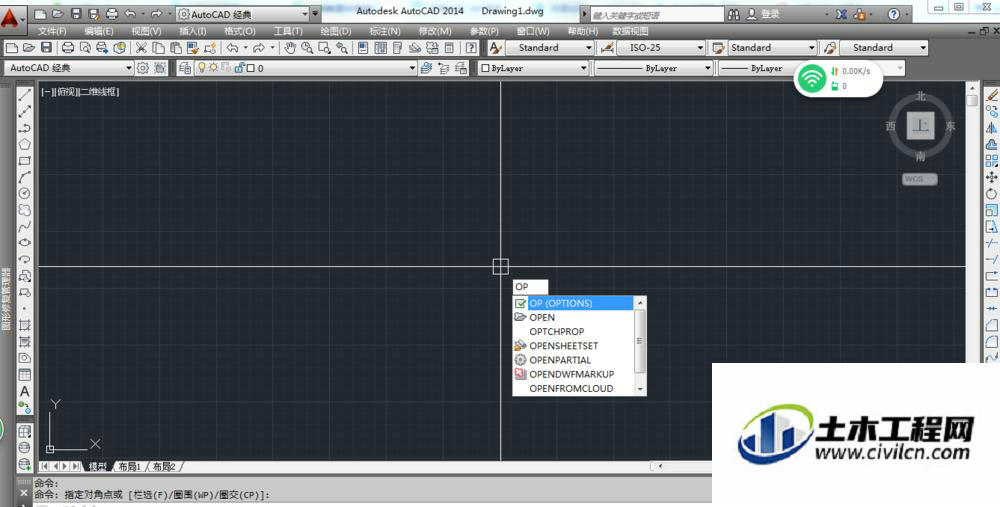Click the Text Style icon with letter A

(496, 48)
